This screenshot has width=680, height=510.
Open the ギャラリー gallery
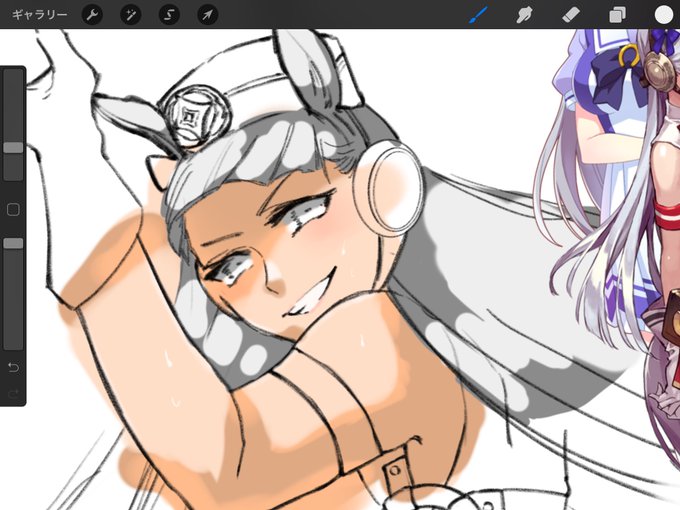click(39, 15)
